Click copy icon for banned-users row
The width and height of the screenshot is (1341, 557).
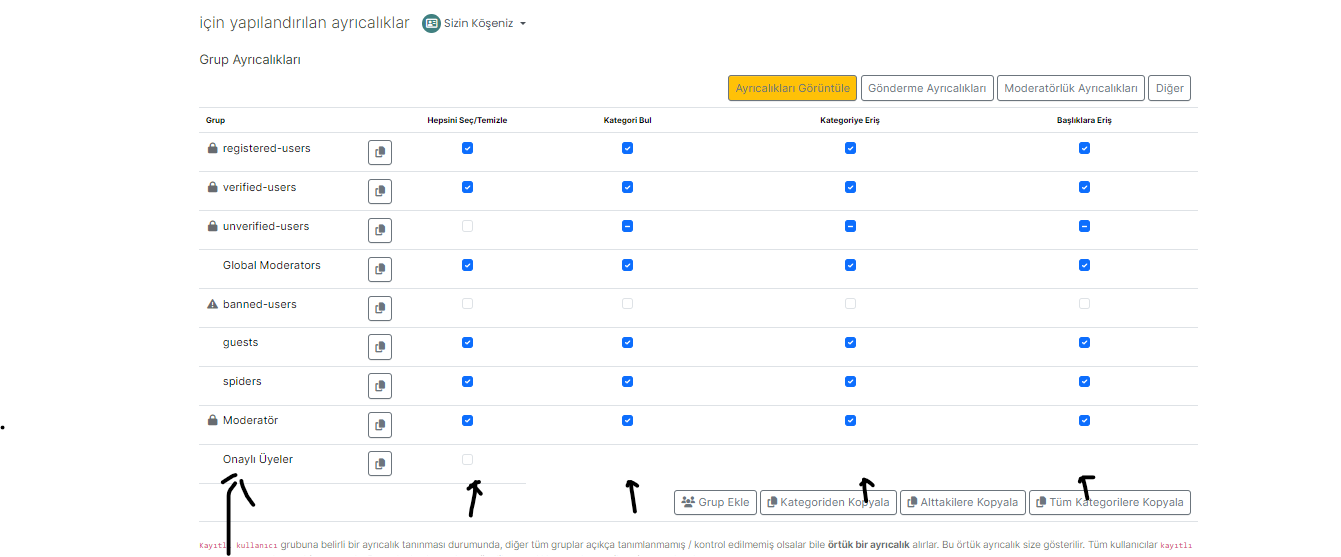pos(379,308)
